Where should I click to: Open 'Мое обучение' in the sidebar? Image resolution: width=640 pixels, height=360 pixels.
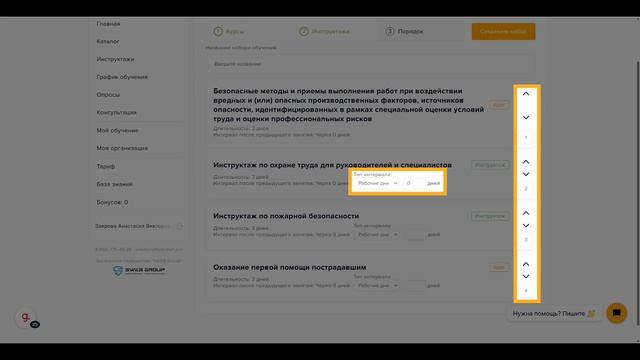click(117, 131)
